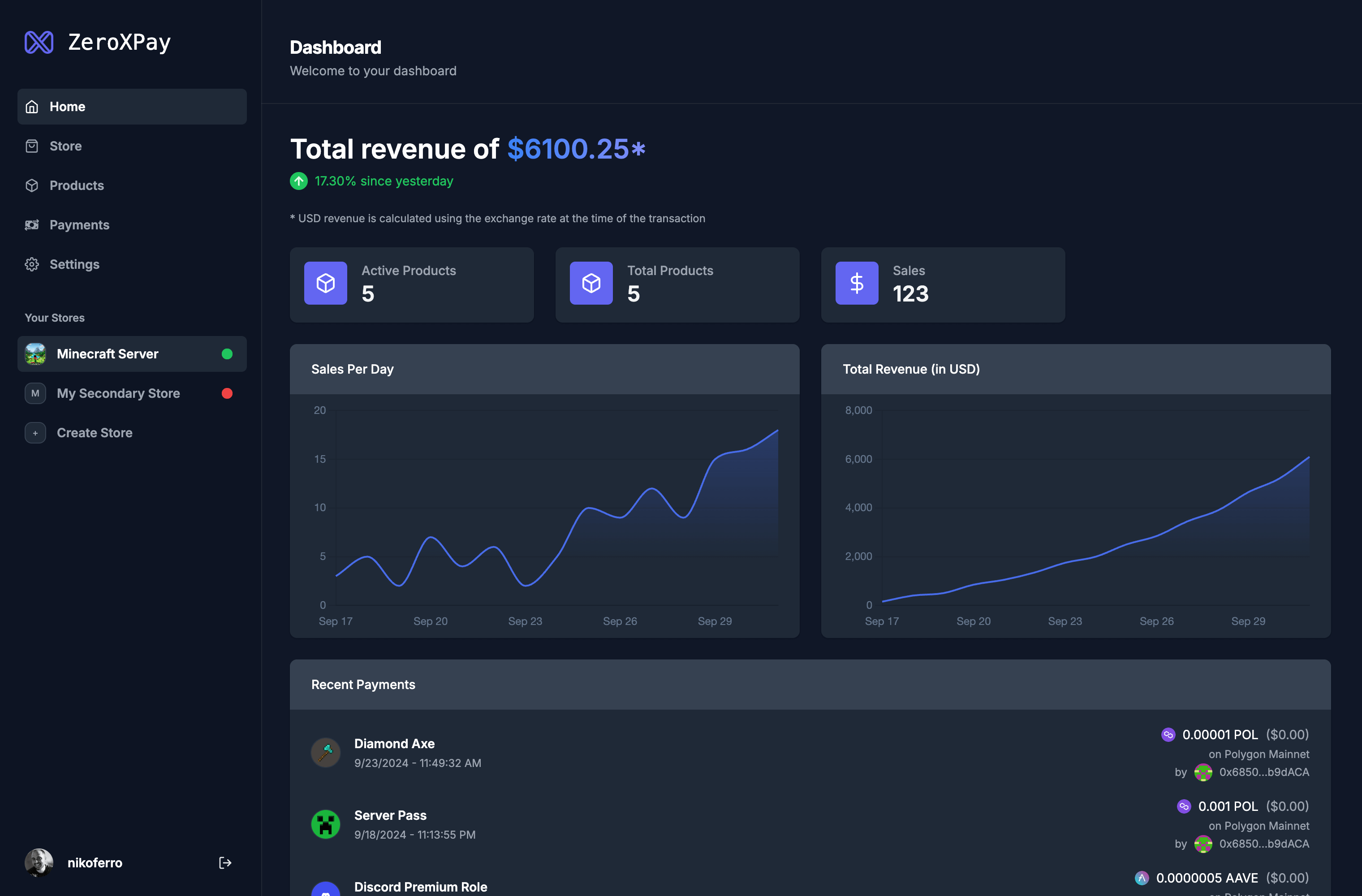
Task: Click the green up arrow revenue indicator
Action: 299,181
